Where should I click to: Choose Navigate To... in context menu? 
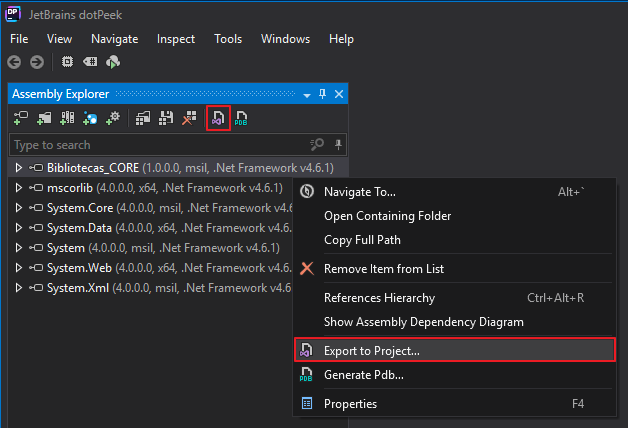pyautogui.click(x=455, y=192)
